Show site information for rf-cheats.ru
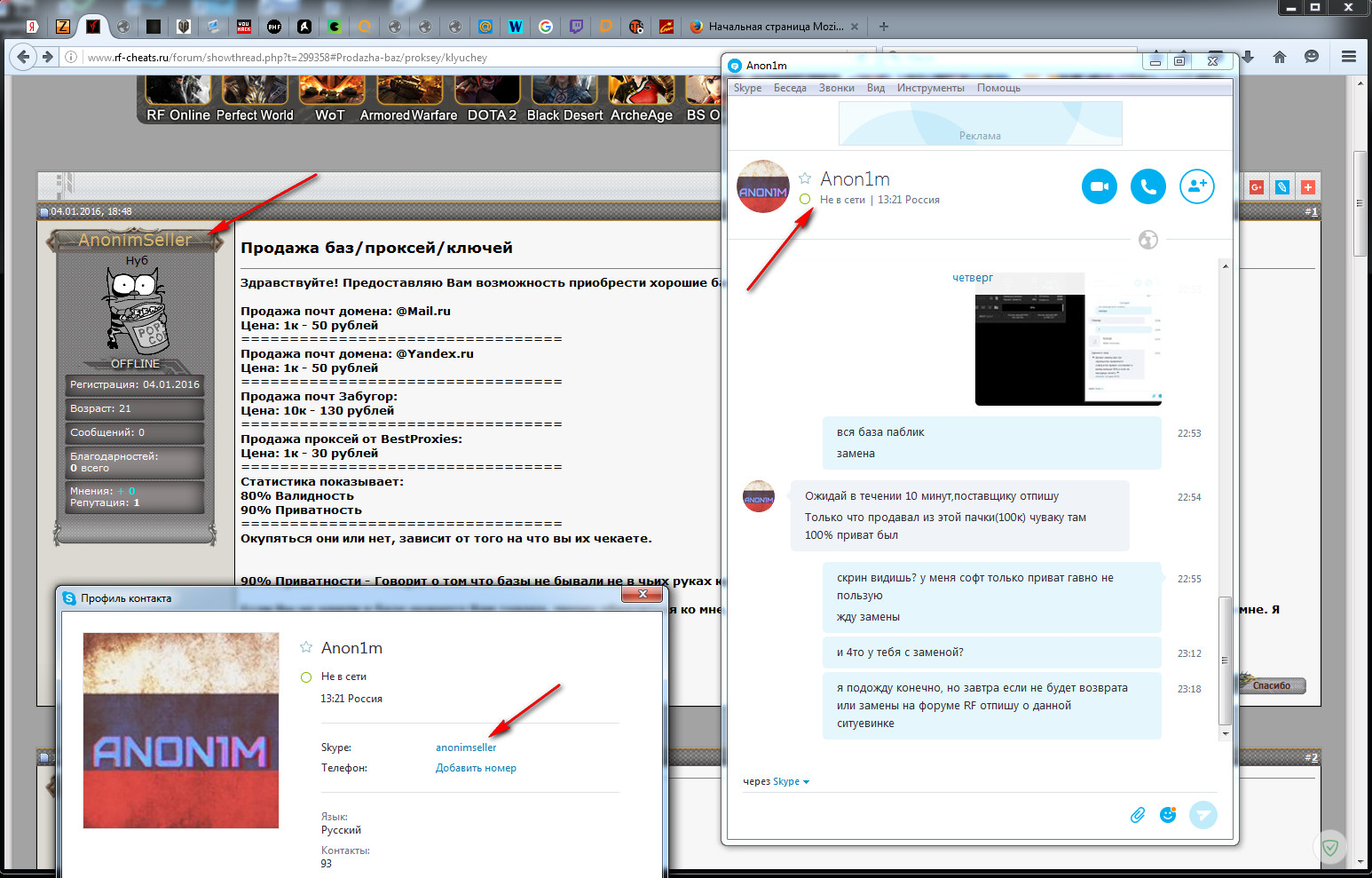Image resolution: width=1372 pixels, height=878 pixels. click(x=71, y=57)
